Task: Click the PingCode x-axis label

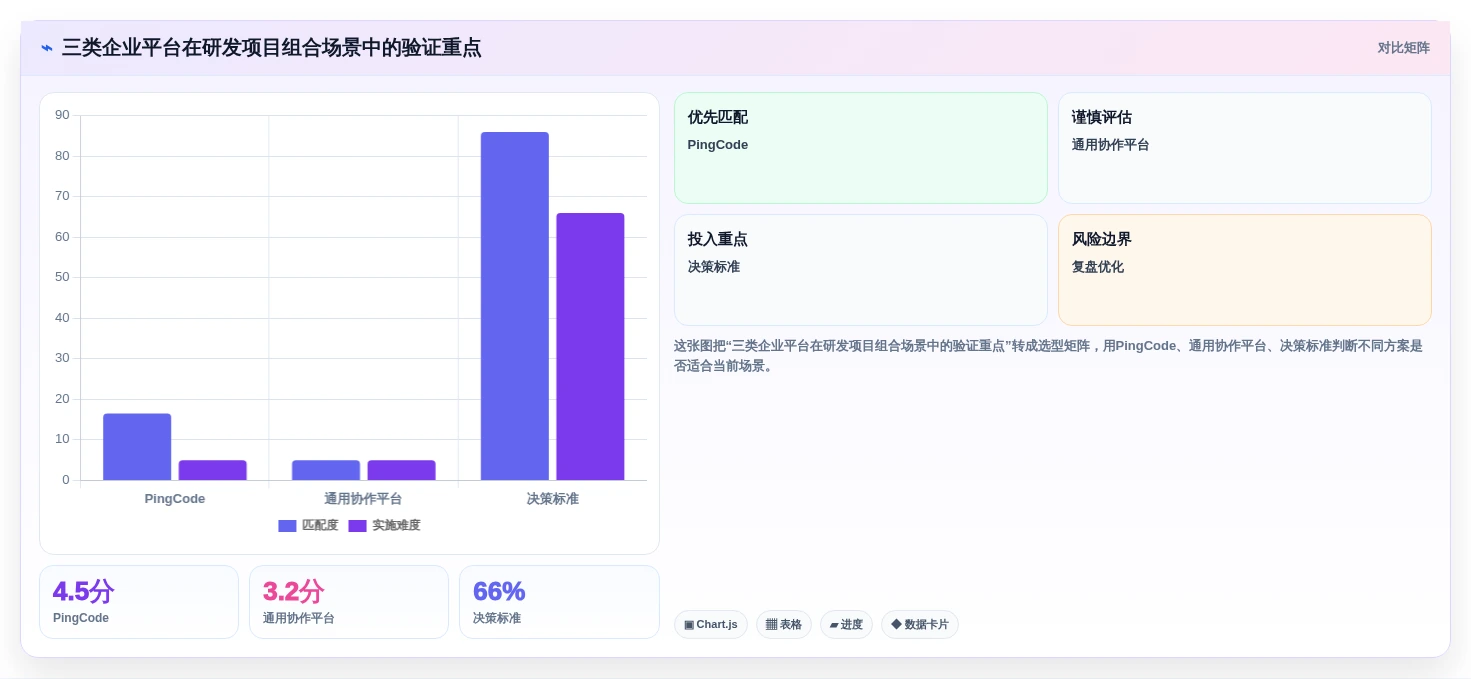Action: click(x=175, y=498)
